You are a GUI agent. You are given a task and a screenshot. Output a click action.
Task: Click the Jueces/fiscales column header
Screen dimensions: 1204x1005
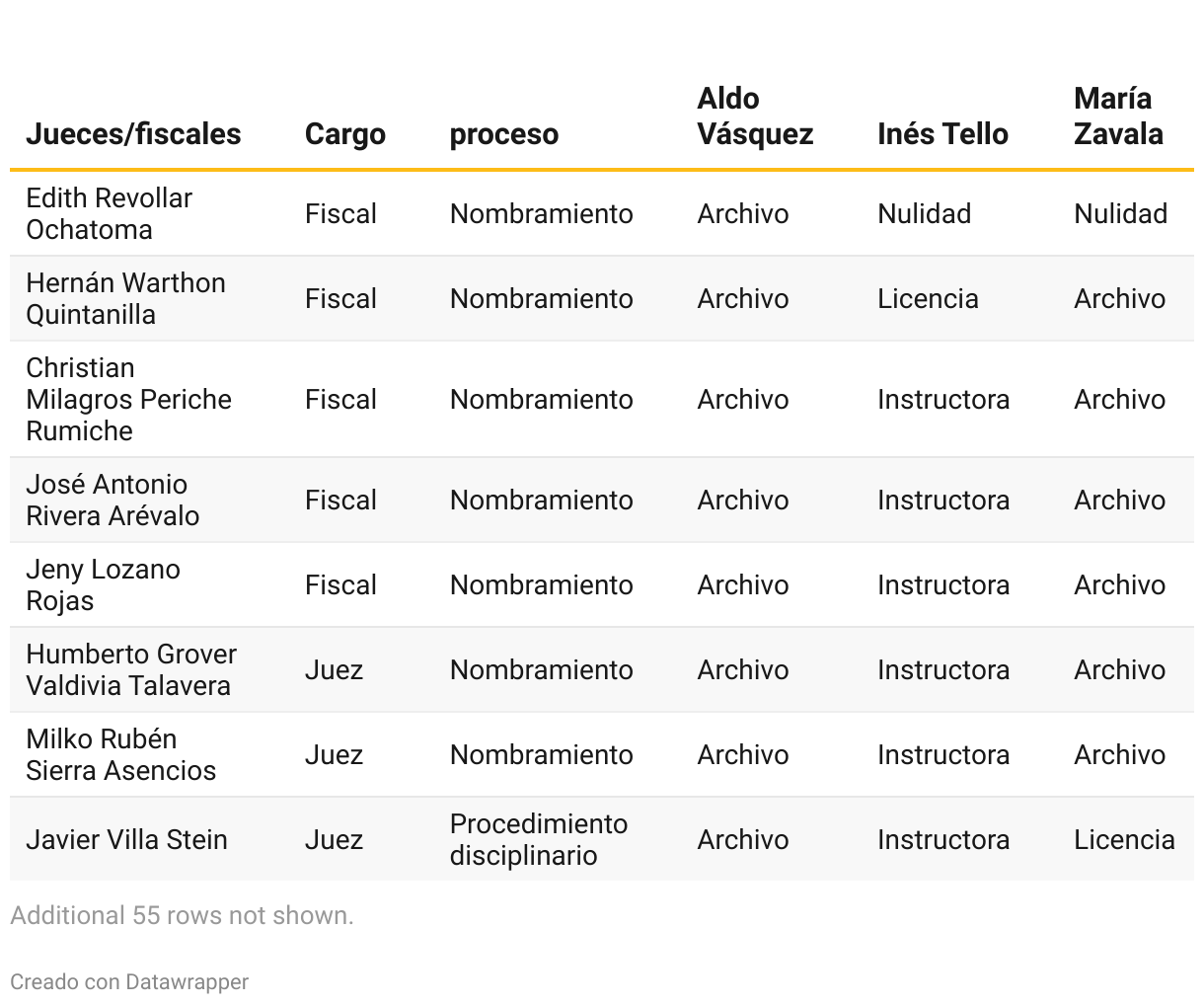[x=133, y=134]
